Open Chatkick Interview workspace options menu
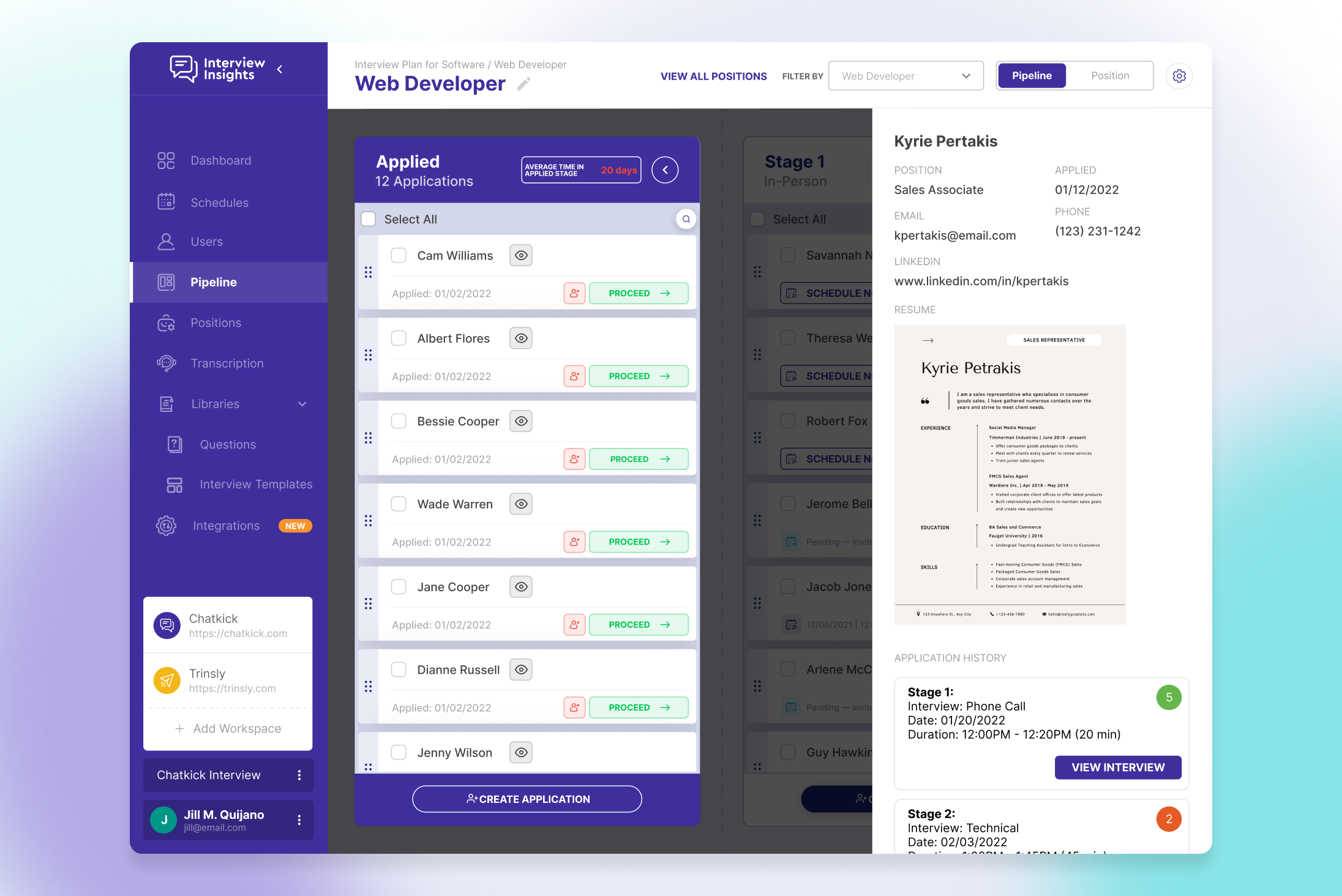This screenshot has width=1342, height=896. coord(299,775)
